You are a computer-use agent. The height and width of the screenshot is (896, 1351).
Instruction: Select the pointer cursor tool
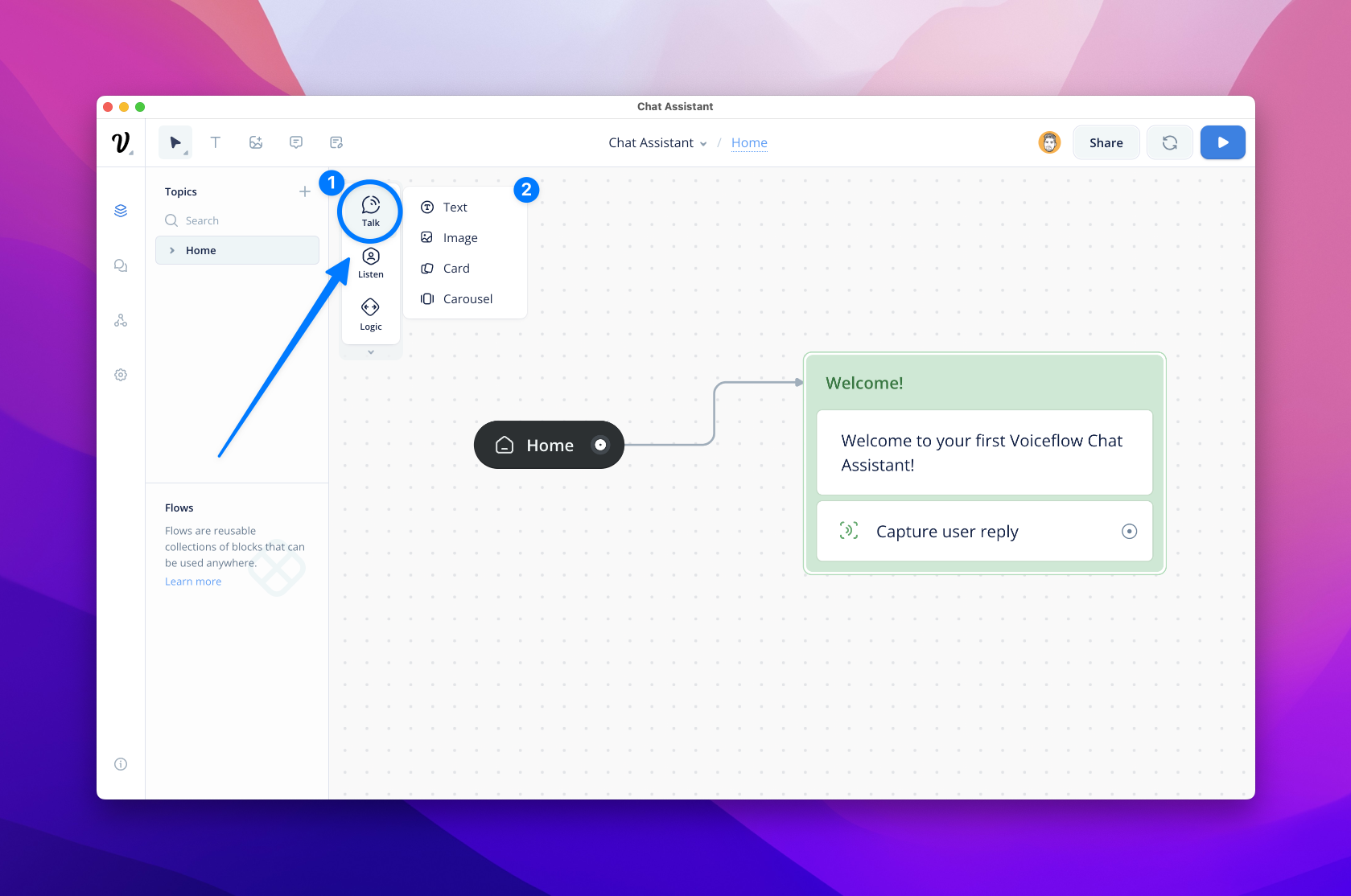[x=175, y=142]
